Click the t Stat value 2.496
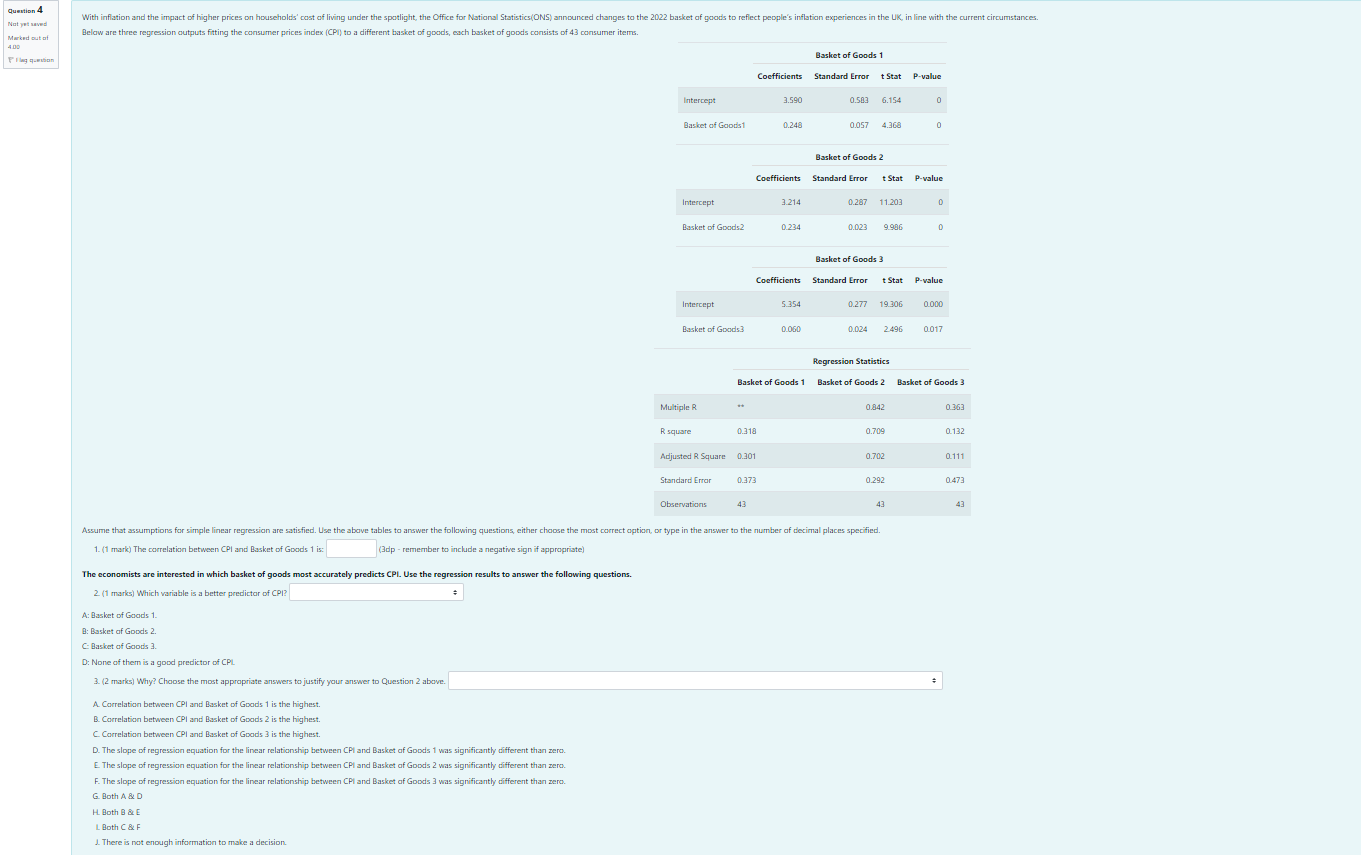This screenshot has height=855, width=1361. coord(893,329)
